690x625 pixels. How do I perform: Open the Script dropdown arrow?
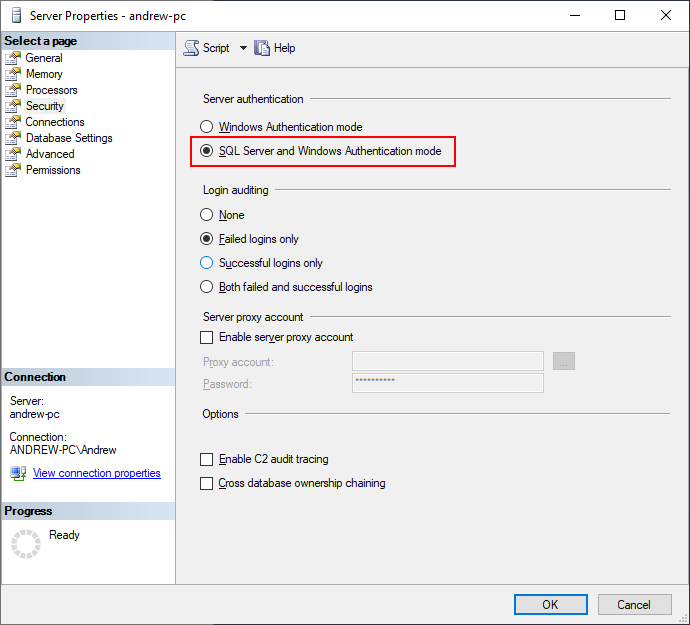click(x=243, y=48)
